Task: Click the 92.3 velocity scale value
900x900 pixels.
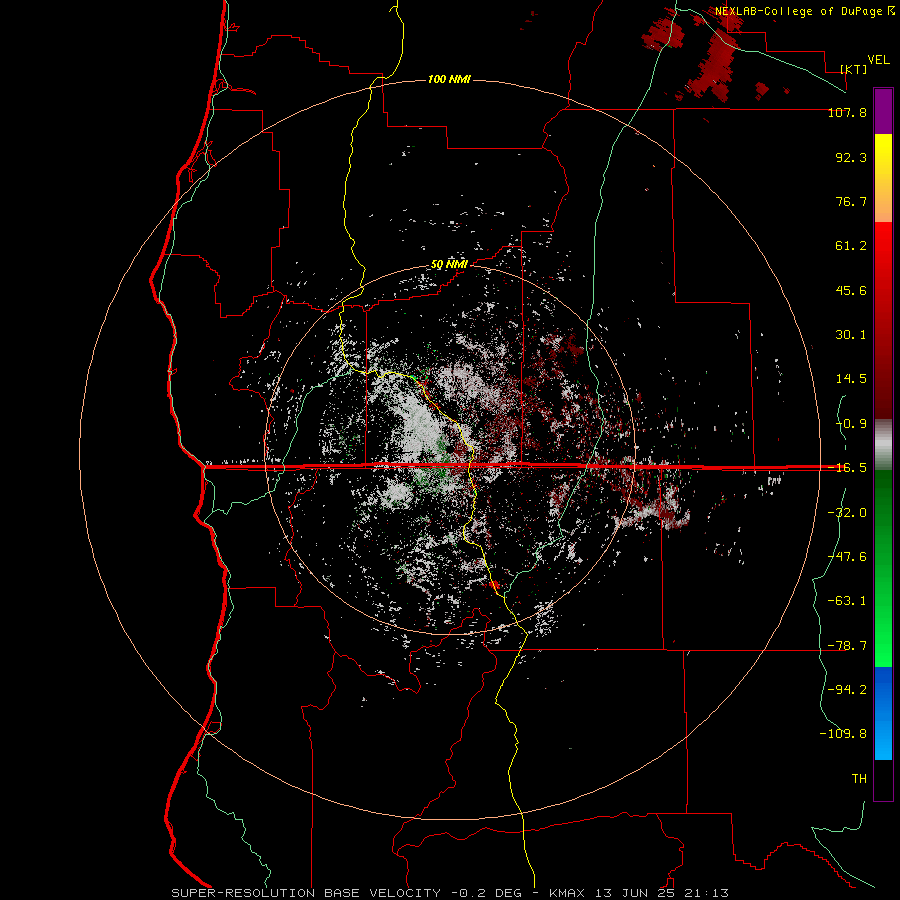Action: pos(851,157)
